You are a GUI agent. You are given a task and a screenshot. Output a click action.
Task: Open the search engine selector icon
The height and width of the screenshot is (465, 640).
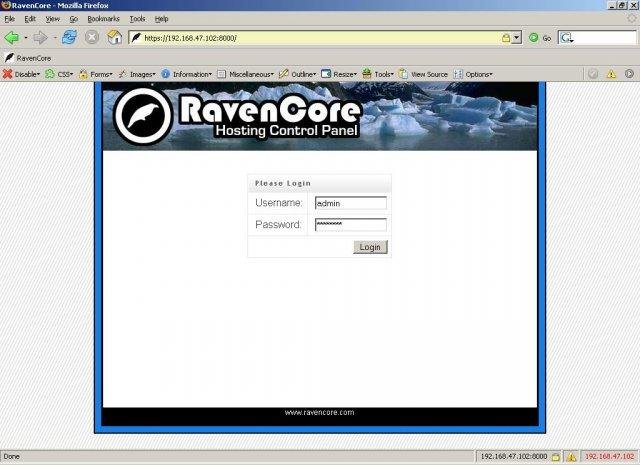566,38
